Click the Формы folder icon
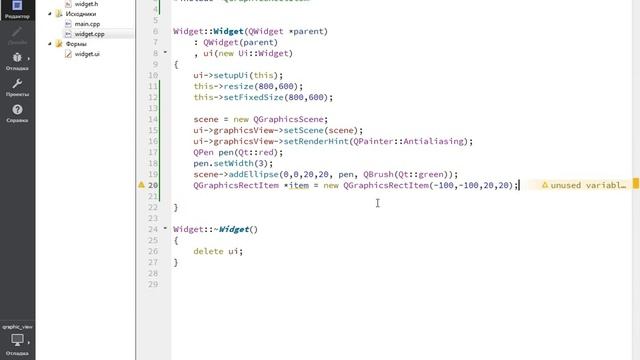640x360 pixels. 59,44
